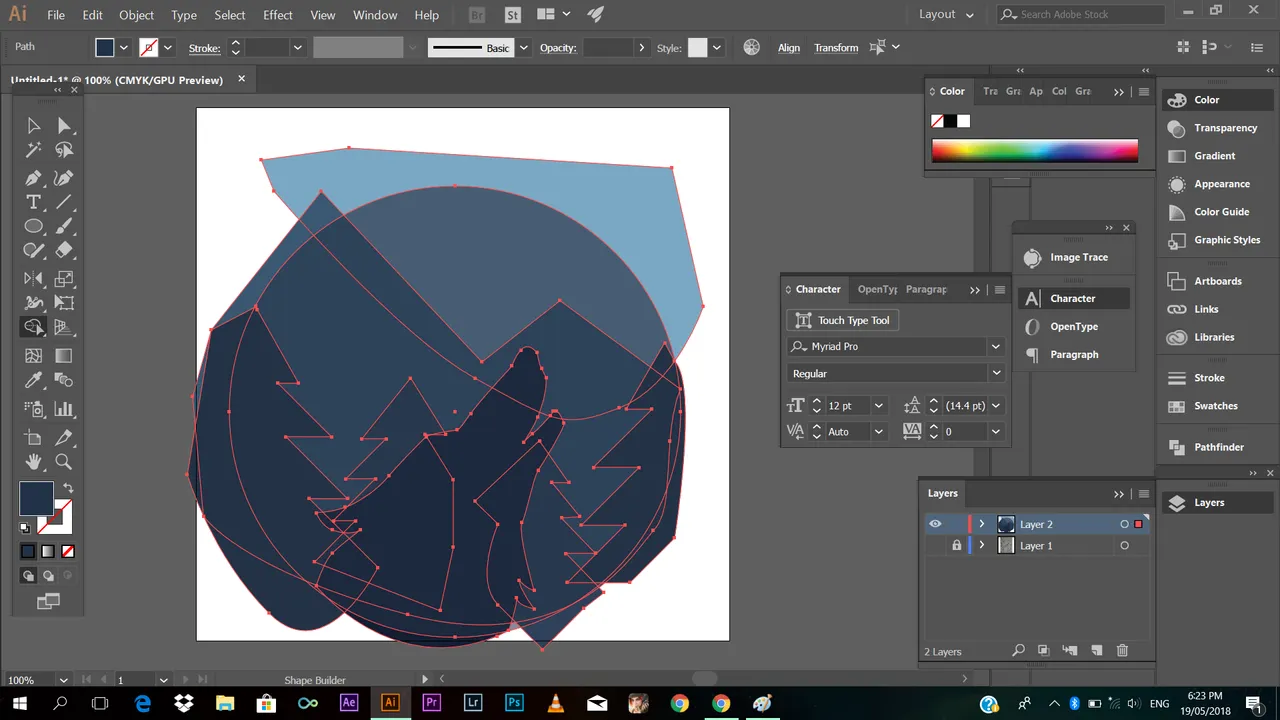Delete selection with Layers trash icon

[x=1122, y=650]
